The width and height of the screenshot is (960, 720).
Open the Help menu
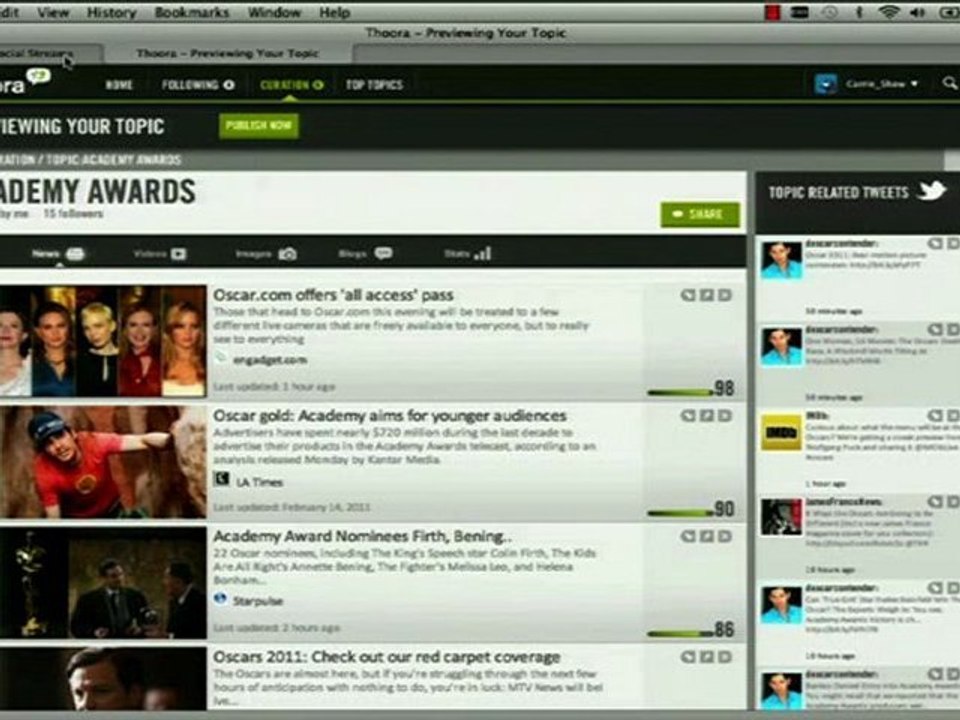(x=334, y=12)
